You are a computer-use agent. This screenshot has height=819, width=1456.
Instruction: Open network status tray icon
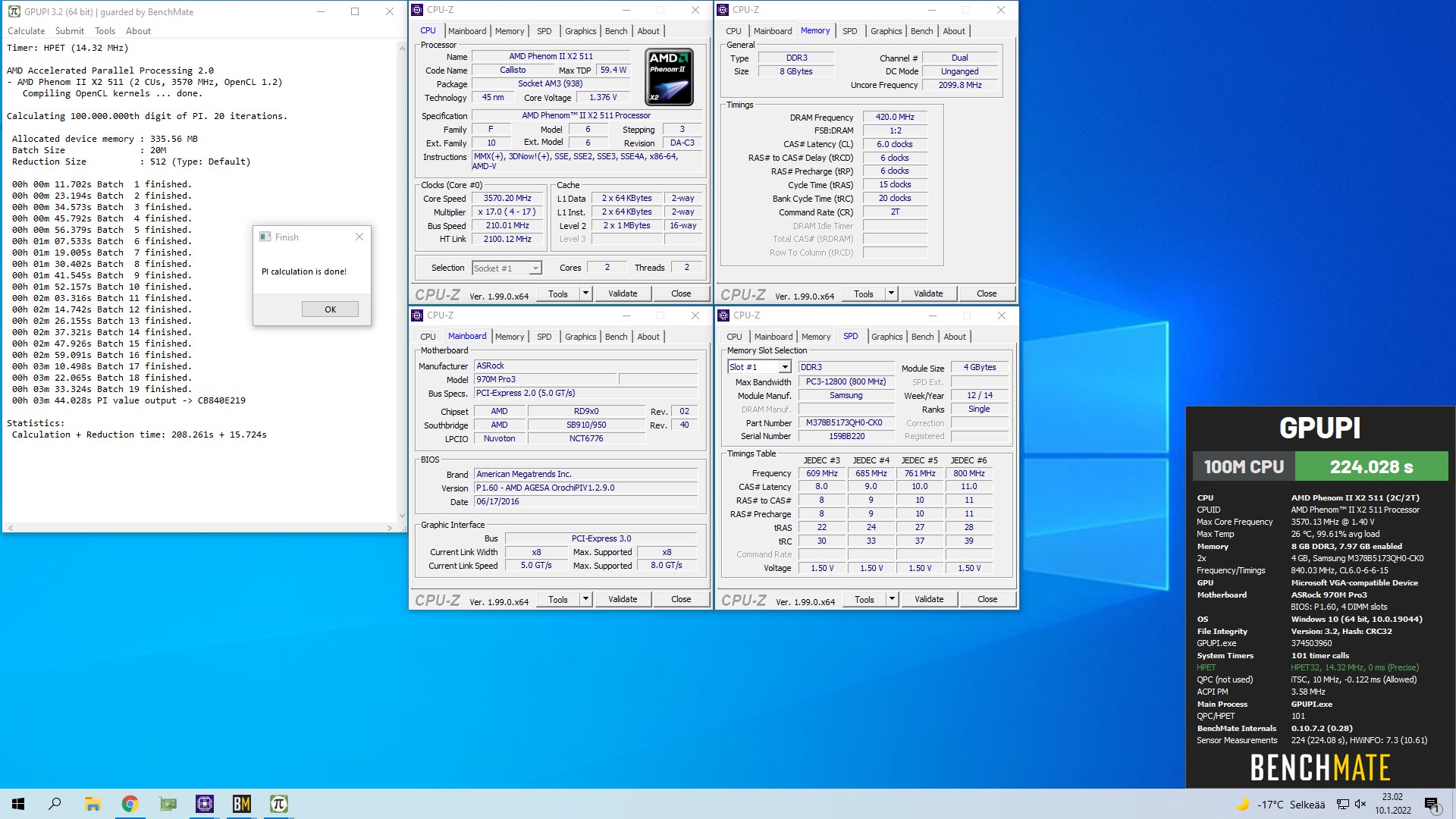pos(1342,805)
